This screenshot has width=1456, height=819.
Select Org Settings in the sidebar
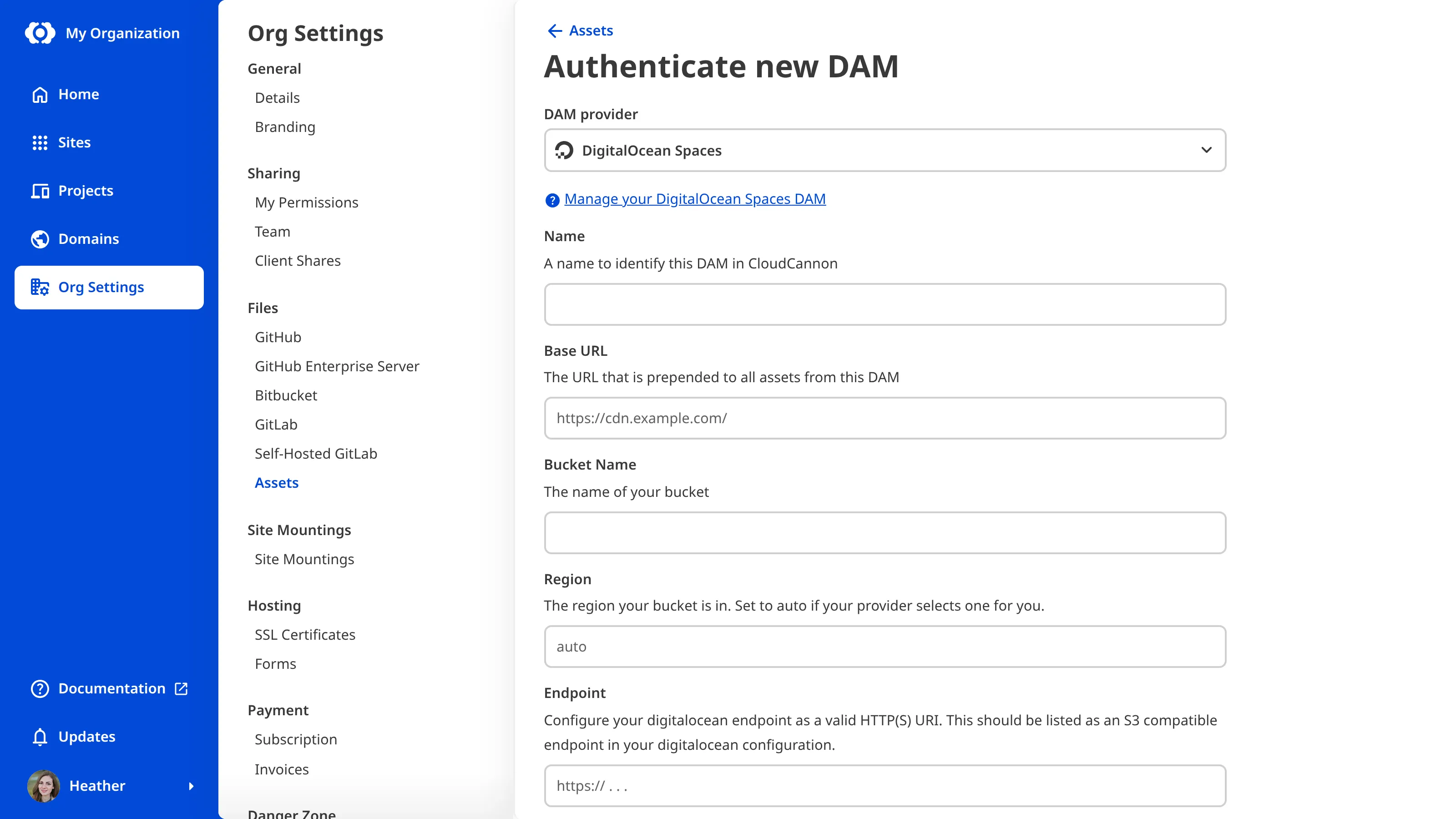tap(109, 287)
